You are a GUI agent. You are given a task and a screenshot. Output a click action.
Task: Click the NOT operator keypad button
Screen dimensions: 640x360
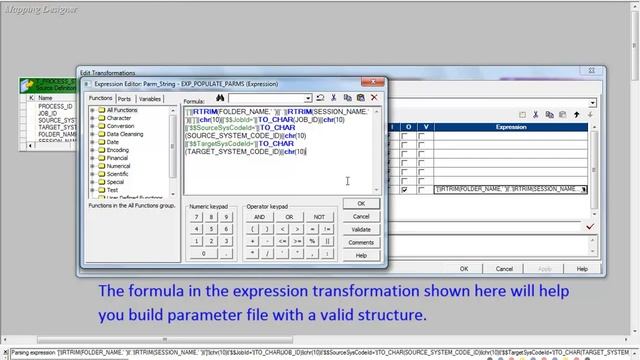pos(319,217)
